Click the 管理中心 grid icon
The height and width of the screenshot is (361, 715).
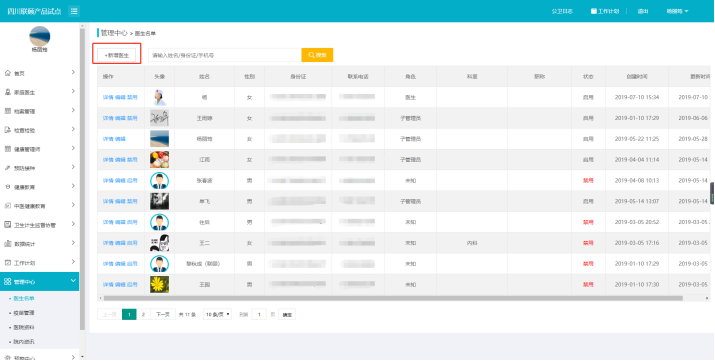tap(7, 282)
